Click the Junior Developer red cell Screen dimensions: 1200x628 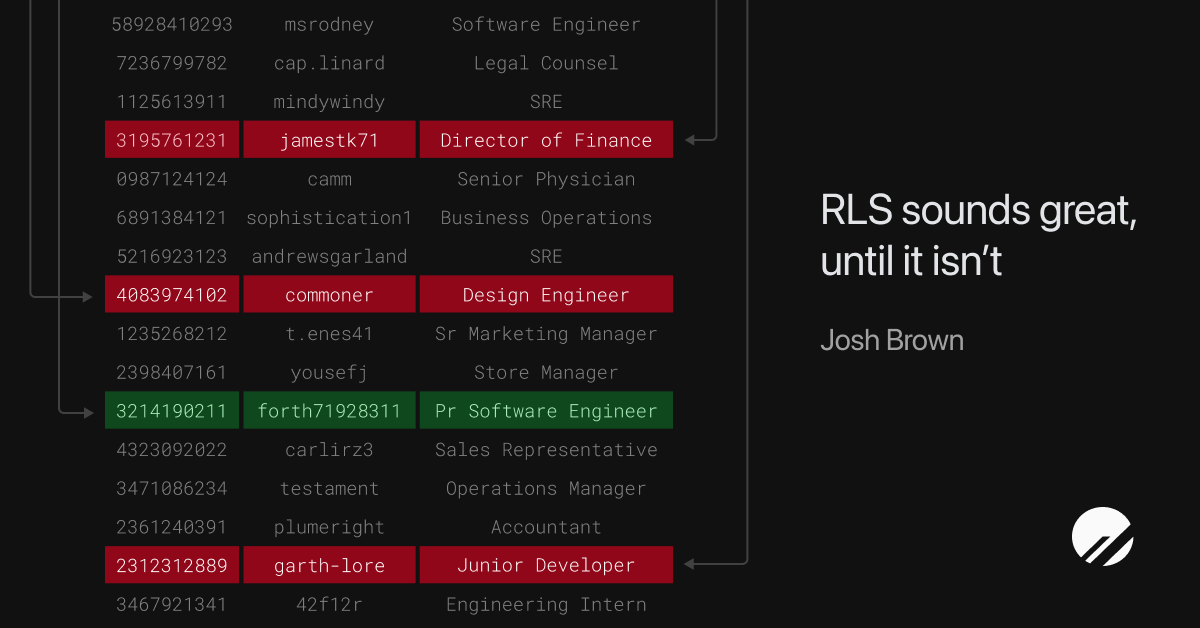click(x=546, y=564)
